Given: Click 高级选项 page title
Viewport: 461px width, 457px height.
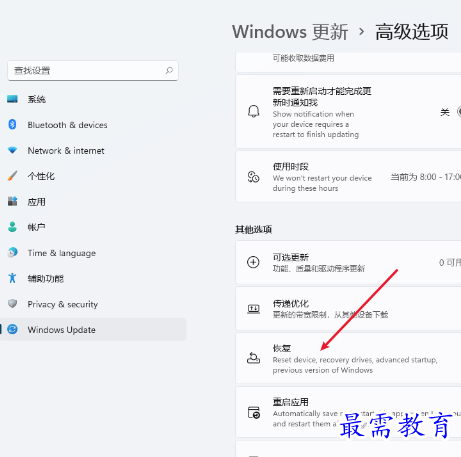Looking at the screenshot, I should click(412, 32).
